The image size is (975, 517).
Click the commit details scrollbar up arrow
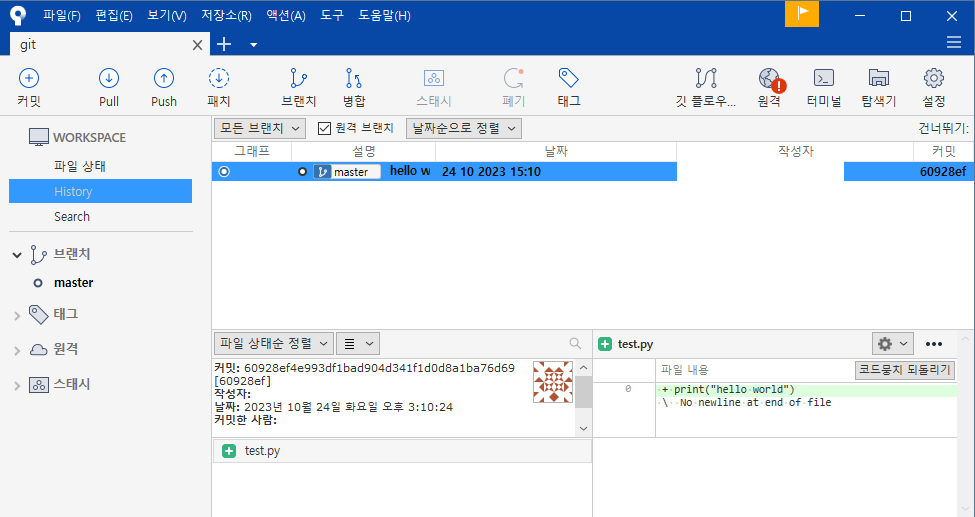(583, 366)
